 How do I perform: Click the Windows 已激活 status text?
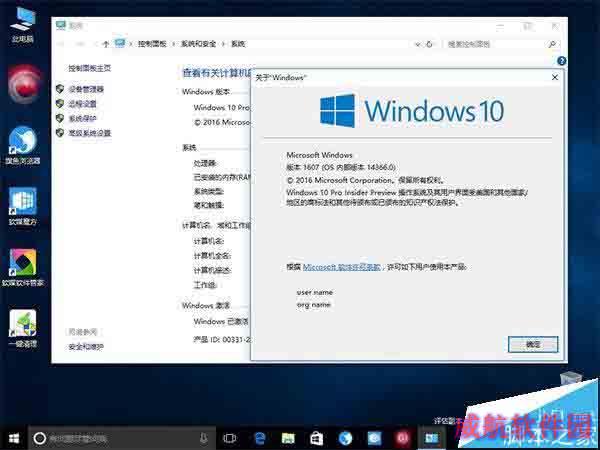pos(221,321)
